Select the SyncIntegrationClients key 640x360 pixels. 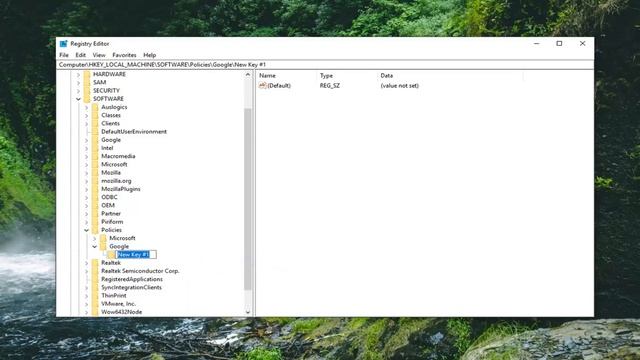click(131, 287)
